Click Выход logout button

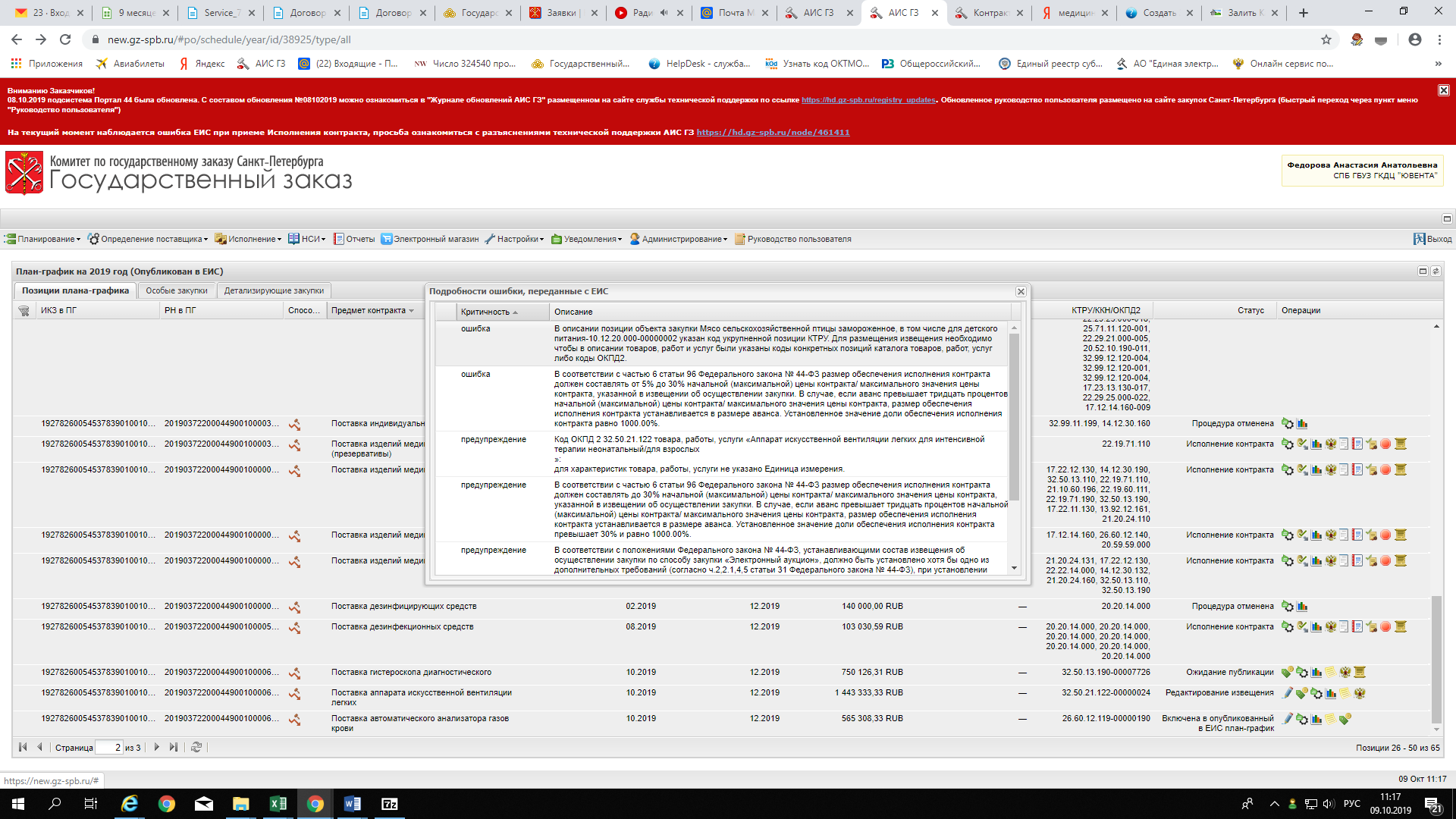tap(1432, 239)
